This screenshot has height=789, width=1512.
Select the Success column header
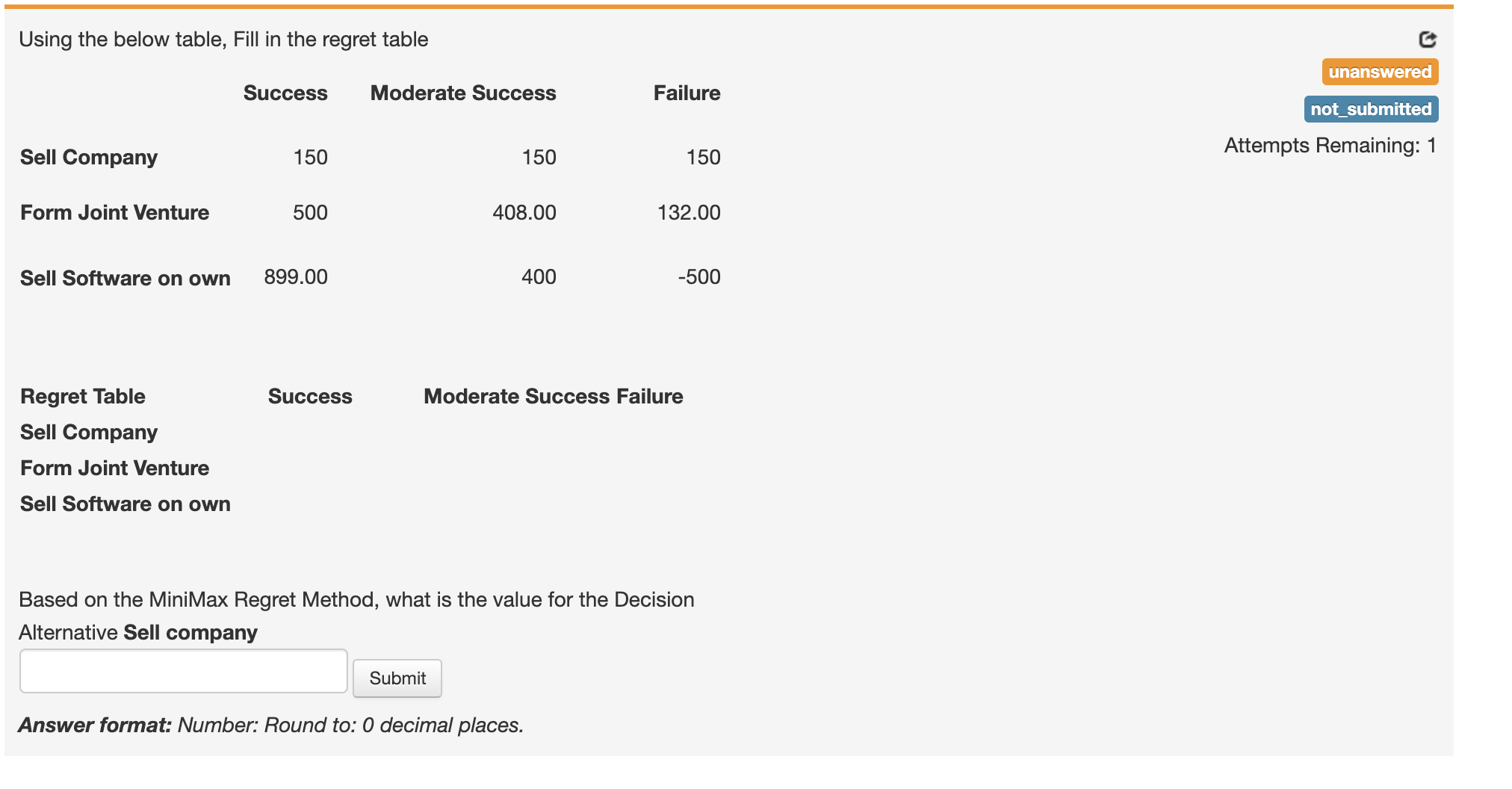pyautogui.click(x=285, y=93)
